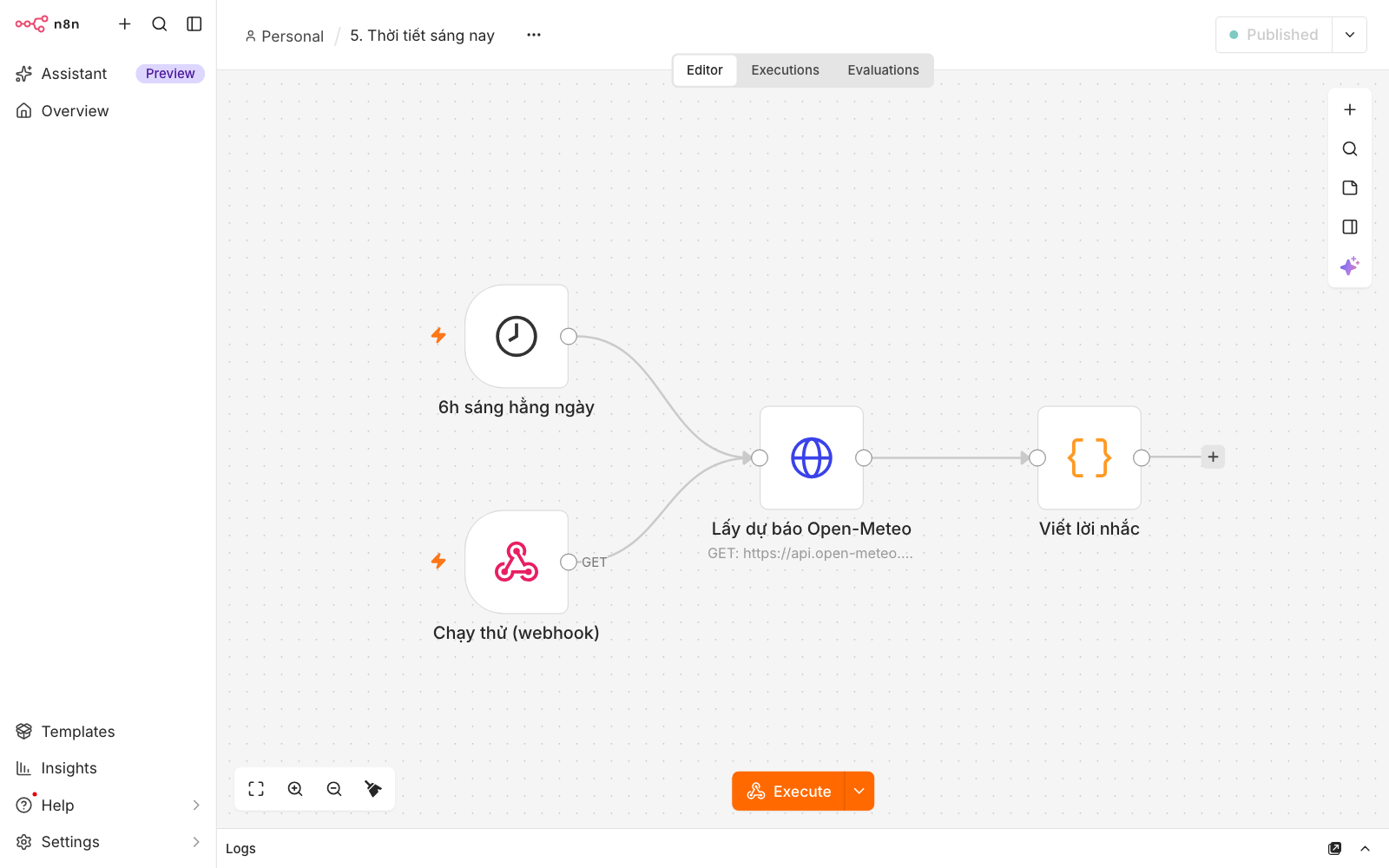This screenshot has height=868, width=1389.
Task: Select the 'Viết lời nhắc' code node
Action: (x=1089, y=458)
